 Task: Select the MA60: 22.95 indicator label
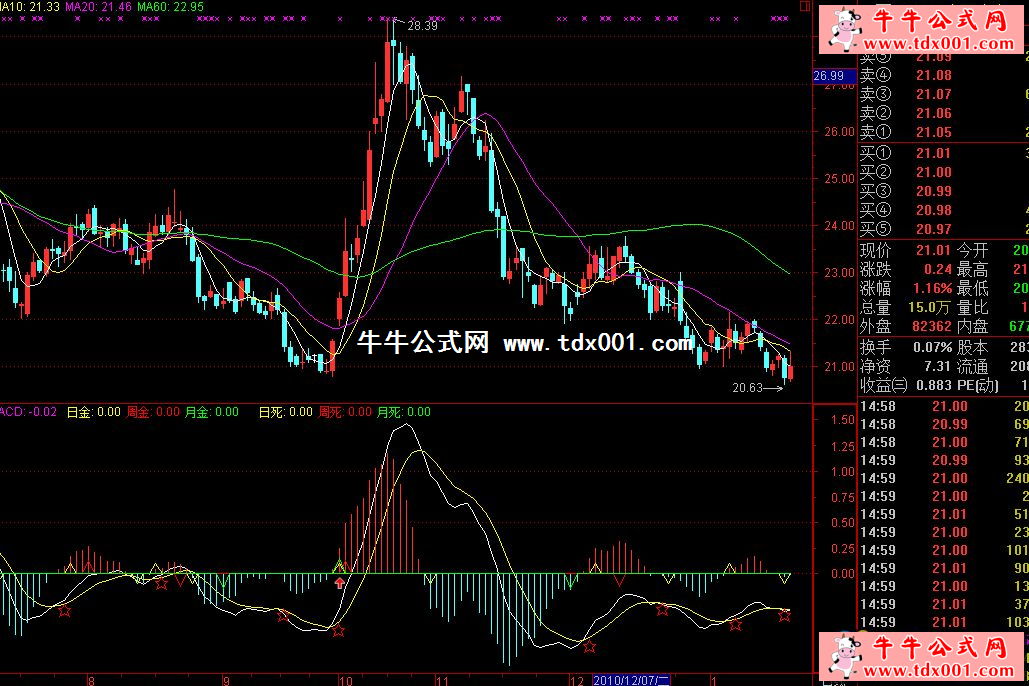pyautogui.click(x=170, y=7)
